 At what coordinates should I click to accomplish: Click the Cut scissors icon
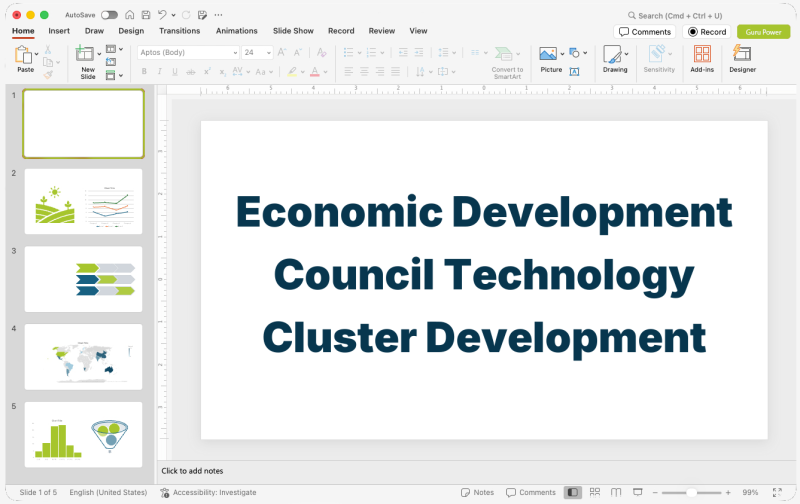[48, 49]
